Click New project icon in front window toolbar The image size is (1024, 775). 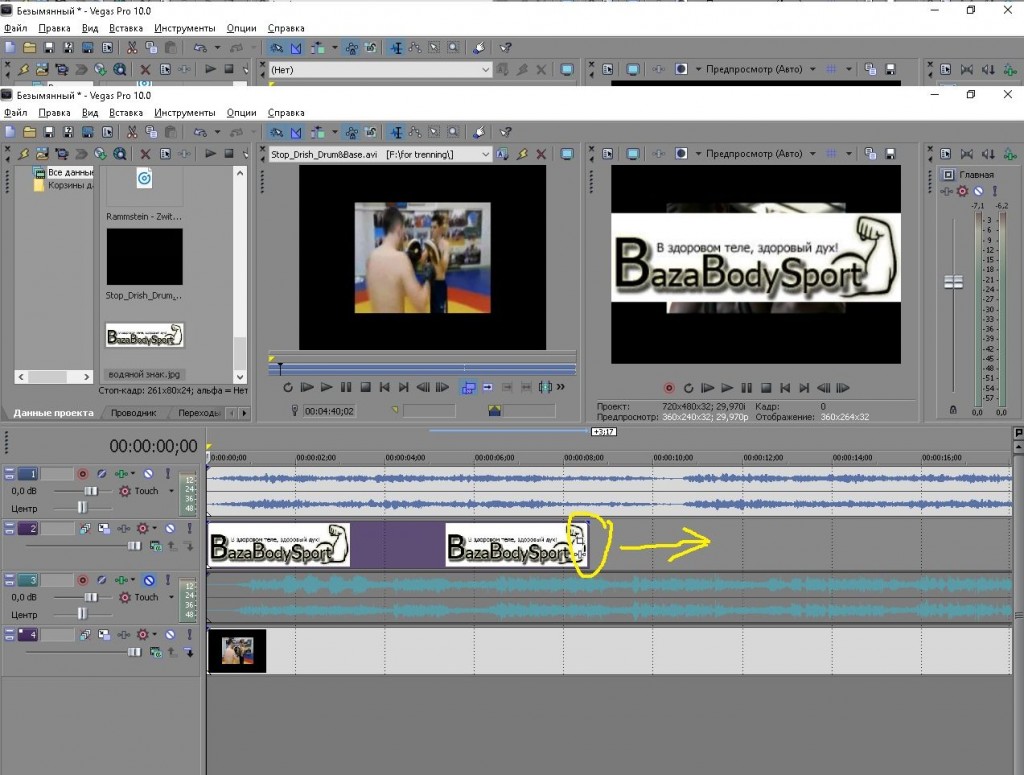tap(10, 132)
